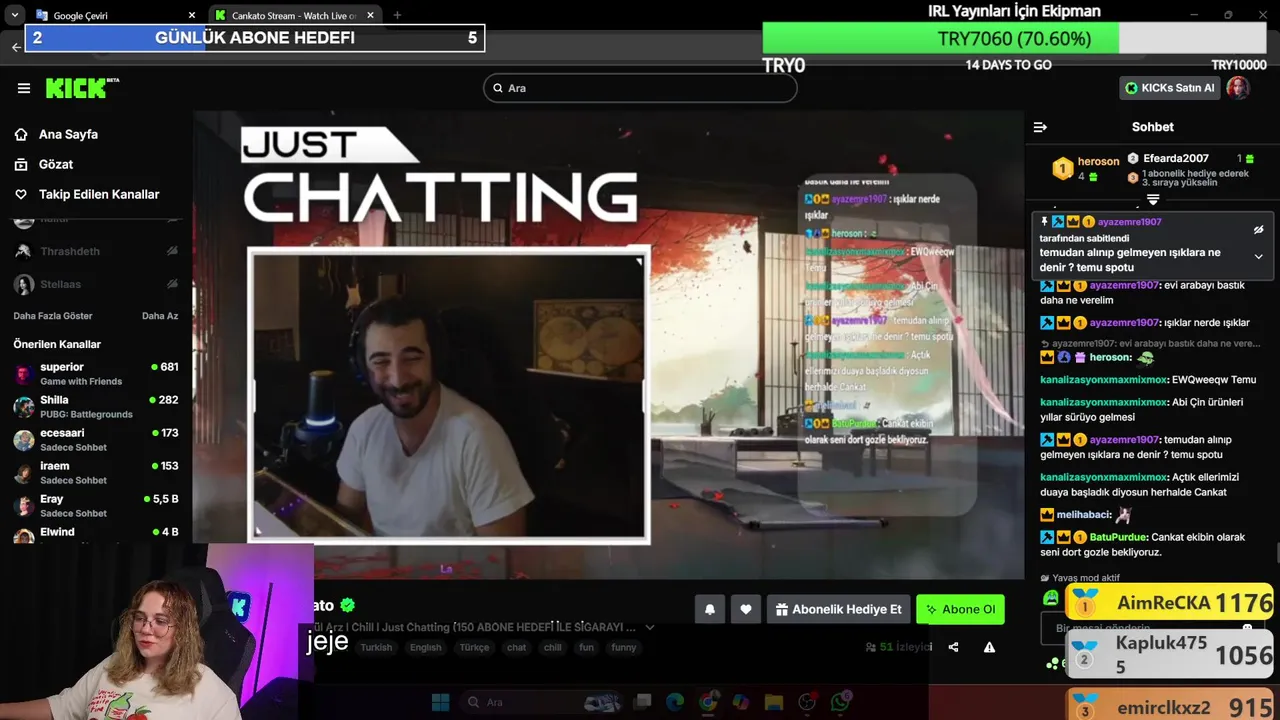
Task: Expand the gift leaderboard arrow below heroson
Action: click(1153, 200)
